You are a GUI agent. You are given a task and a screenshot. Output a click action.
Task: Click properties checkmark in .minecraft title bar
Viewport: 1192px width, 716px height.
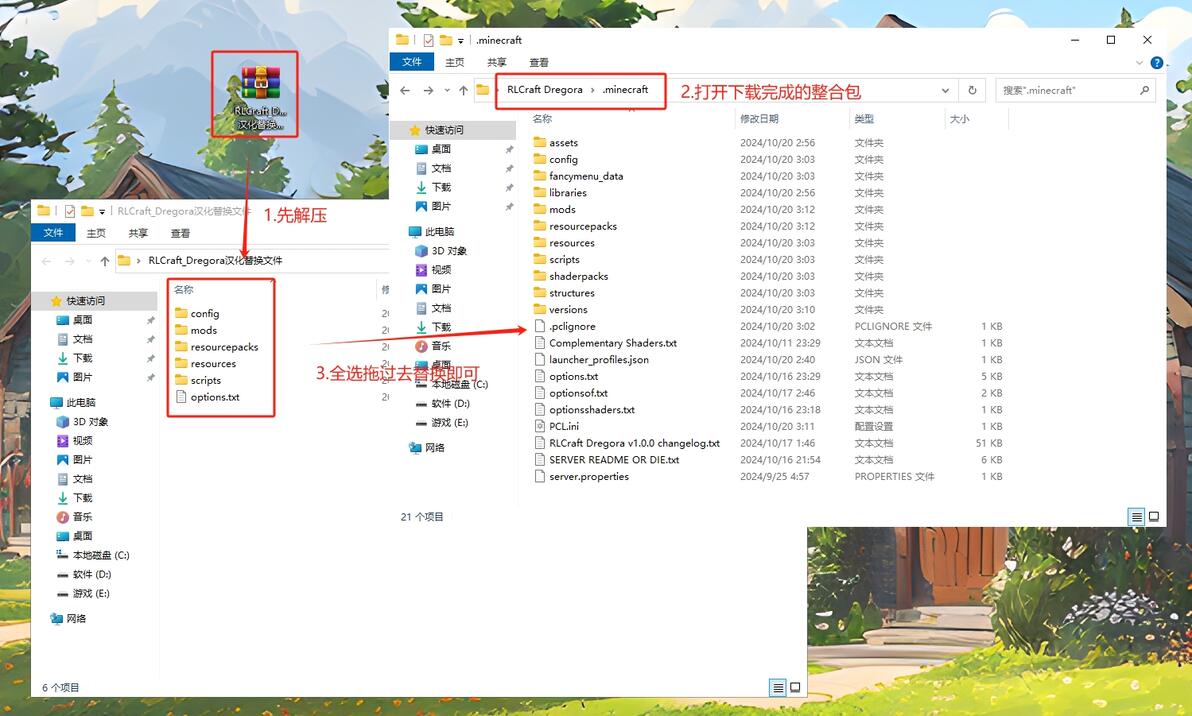click(x=428, y=40)
